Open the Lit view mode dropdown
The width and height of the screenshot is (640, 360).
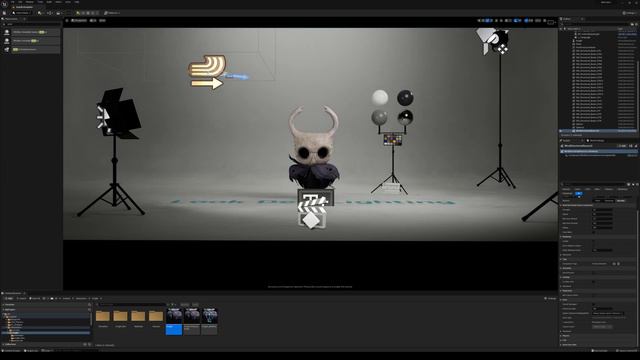pyautogui.click(x=93, y=20)
